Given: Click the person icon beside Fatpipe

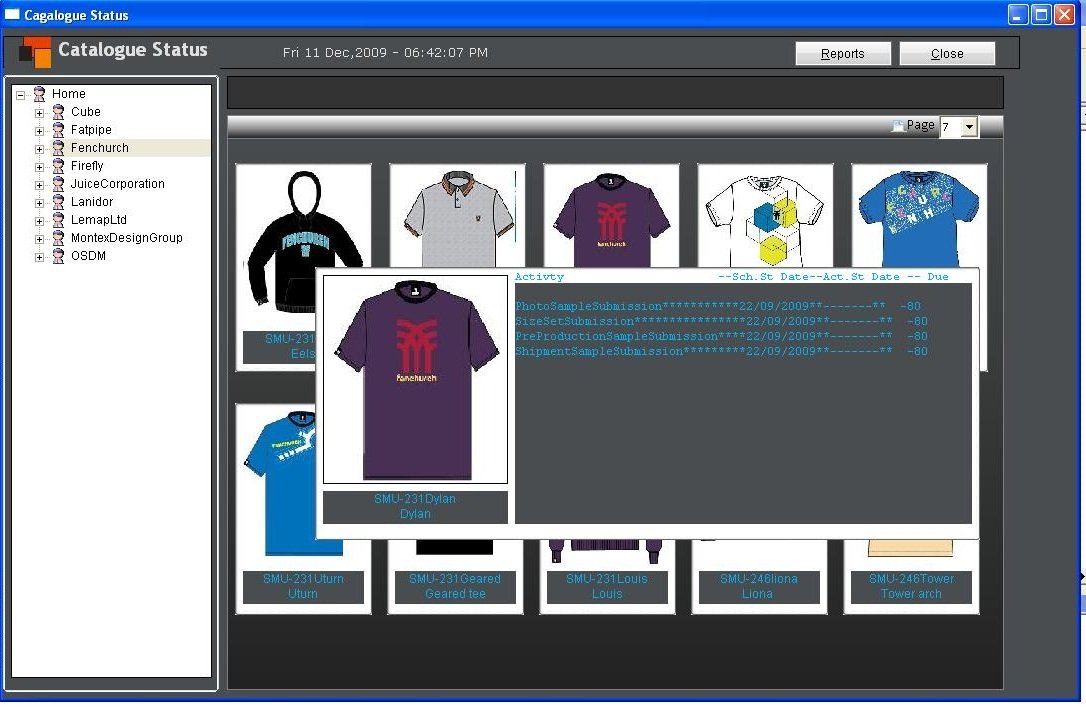Looking at the screenshot, I should pyautogui.click(x=58, y=130).
